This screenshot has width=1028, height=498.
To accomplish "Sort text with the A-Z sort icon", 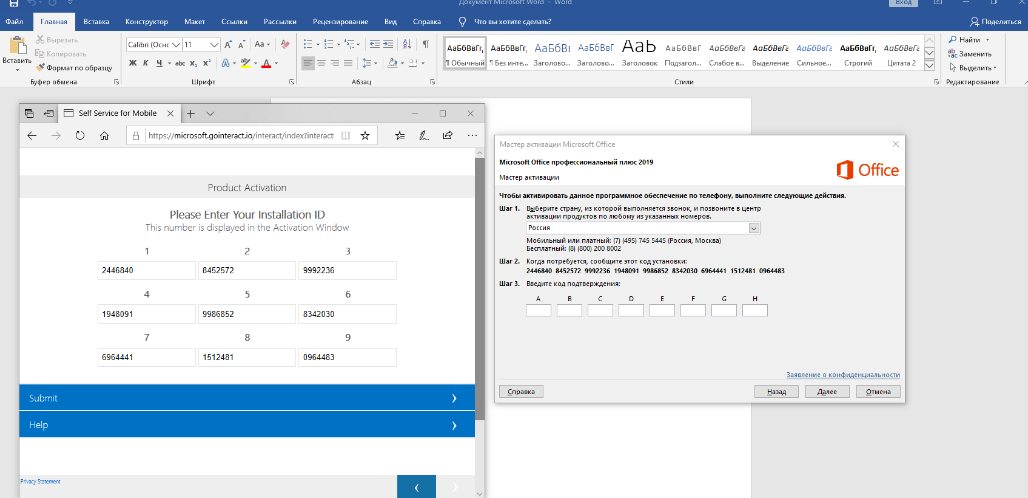I will pos(407,45).
